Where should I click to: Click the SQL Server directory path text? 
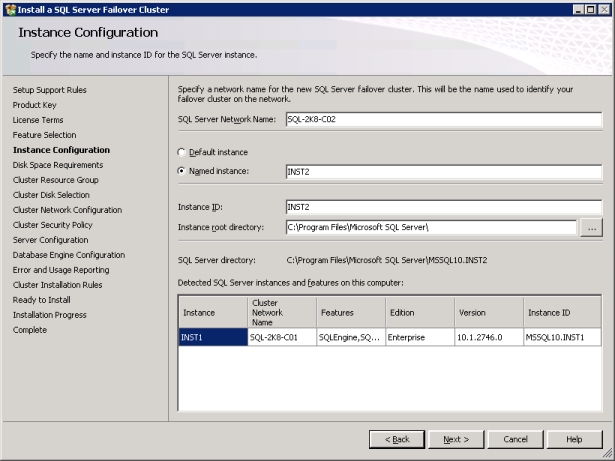387,260
